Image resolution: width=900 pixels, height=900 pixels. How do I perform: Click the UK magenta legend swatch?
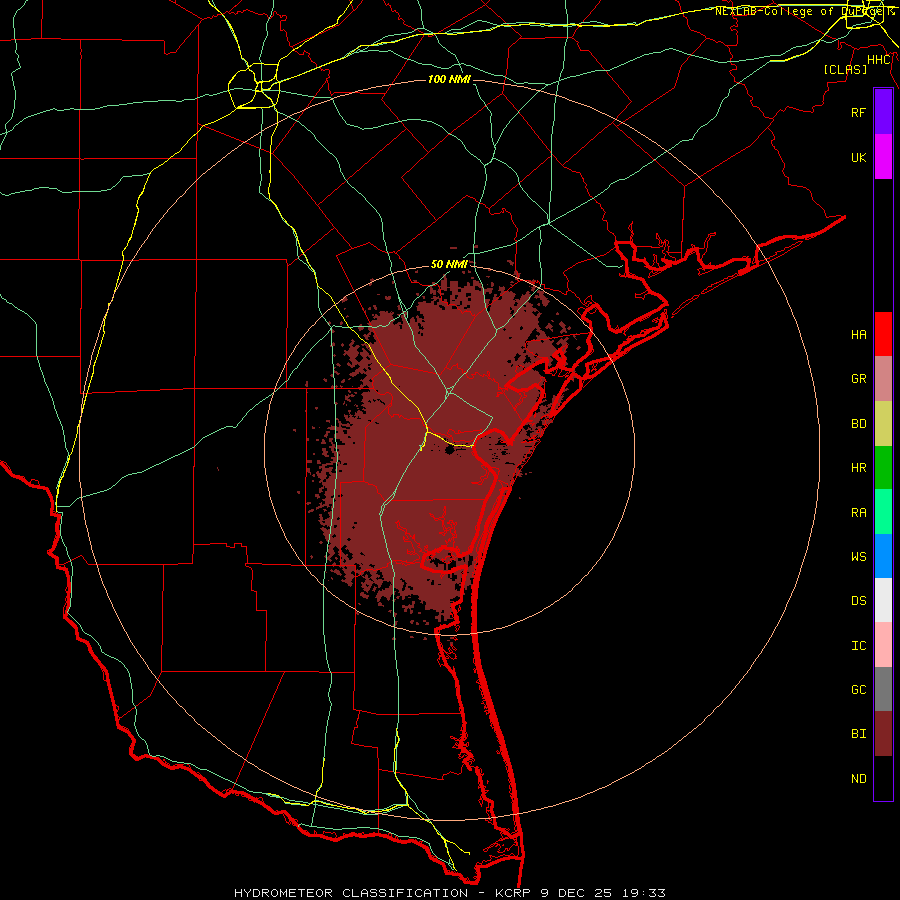point(883,157)
